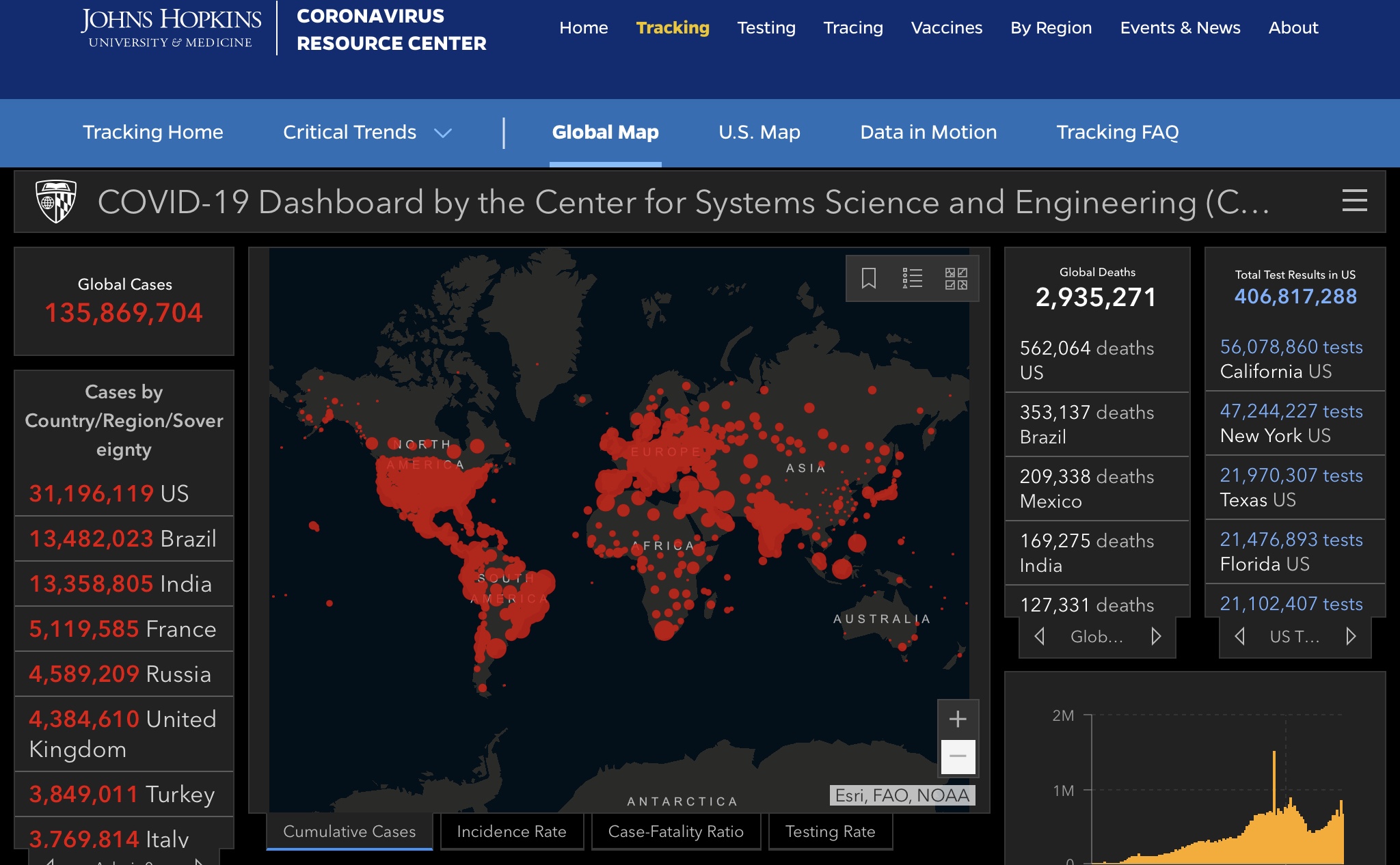Switch map to Case-Fatality Ratio tab
This screenshot has height=865, width=1400.
675,832
